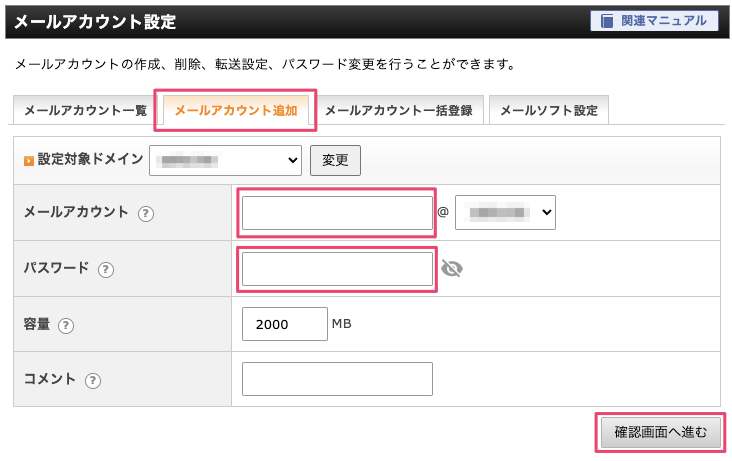
Task: Toggle password visibility eye icon
Action: [451, 269]
